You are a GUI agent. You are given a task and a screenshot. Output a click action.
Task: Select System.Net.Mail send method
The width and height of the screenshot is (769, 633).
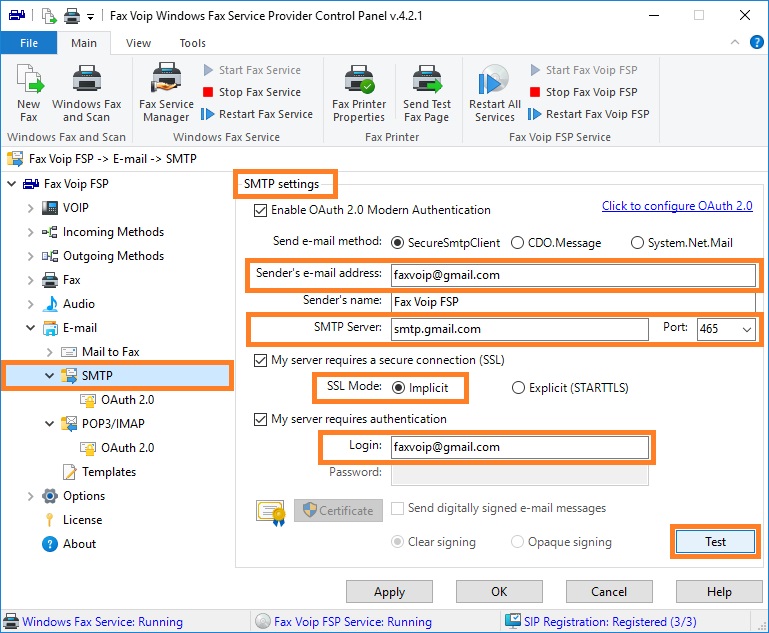[x=637, y=243]
